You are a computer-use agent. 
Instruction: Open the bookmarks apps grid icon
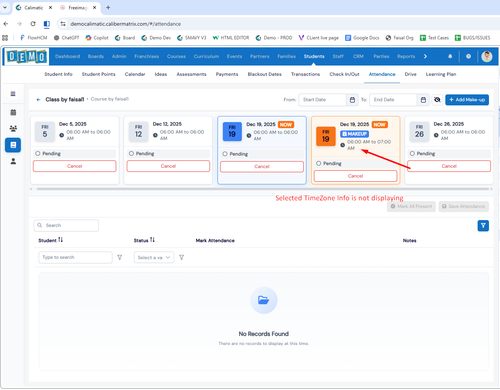click(x=5, y=38)
